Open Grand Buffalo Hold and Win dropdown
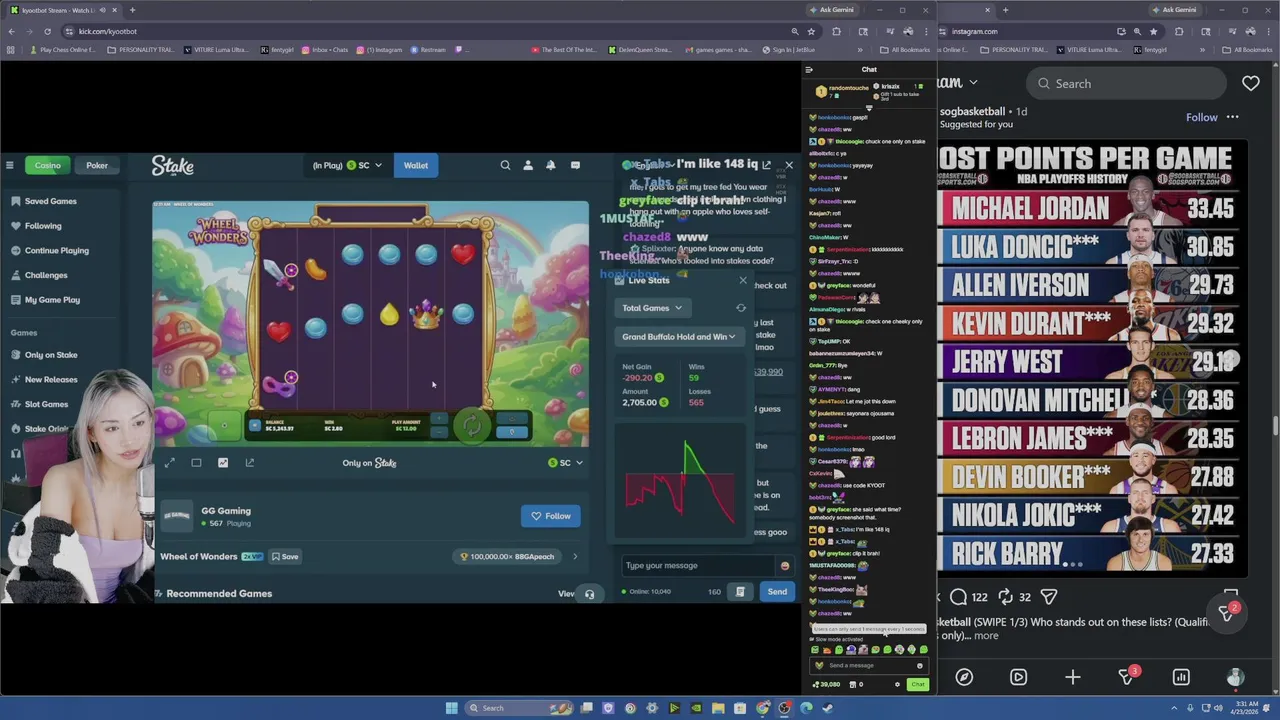 (x=678, y=337)
